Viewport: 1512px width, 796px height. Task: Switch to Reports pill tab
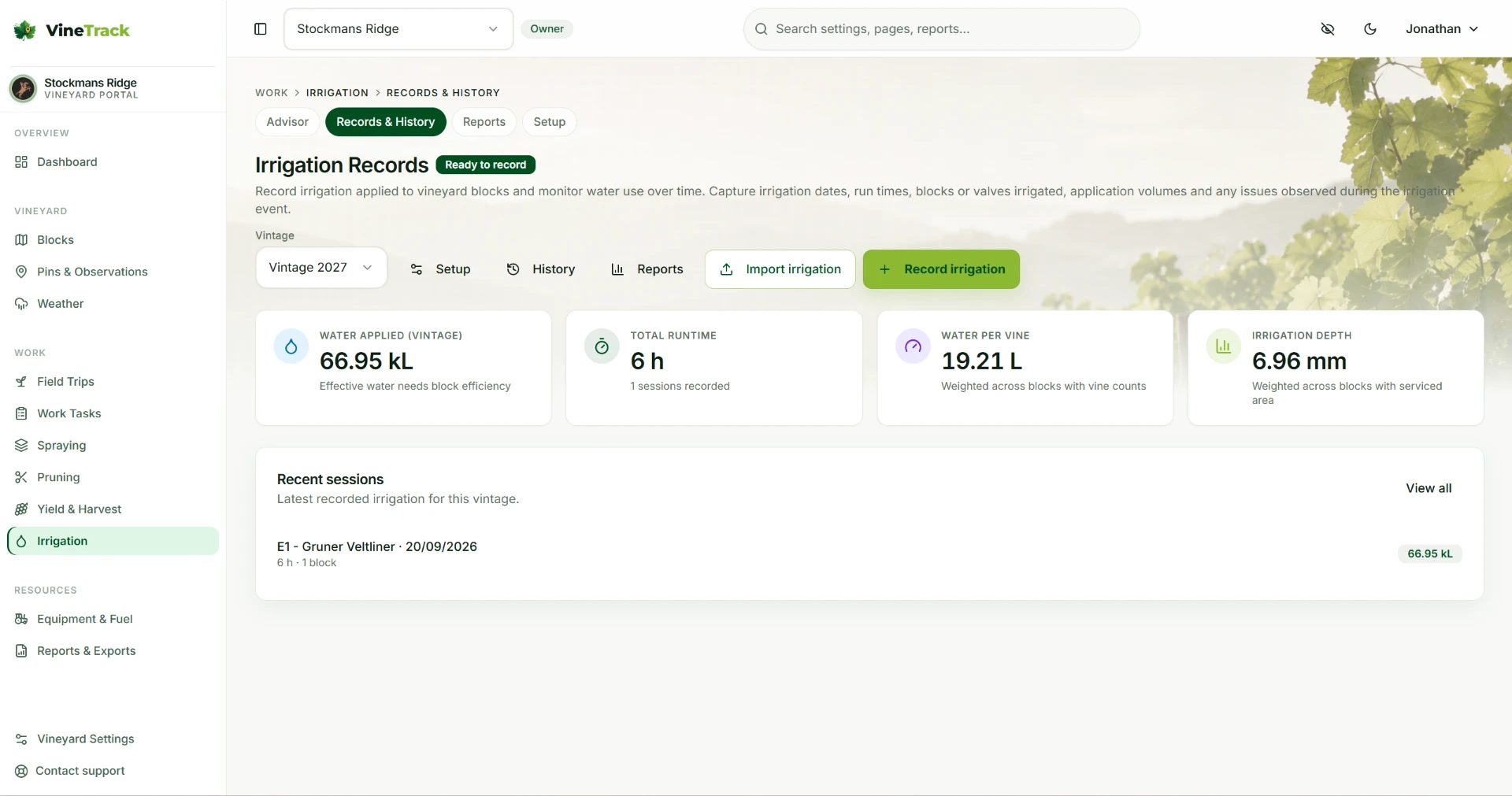pos(484,122)
